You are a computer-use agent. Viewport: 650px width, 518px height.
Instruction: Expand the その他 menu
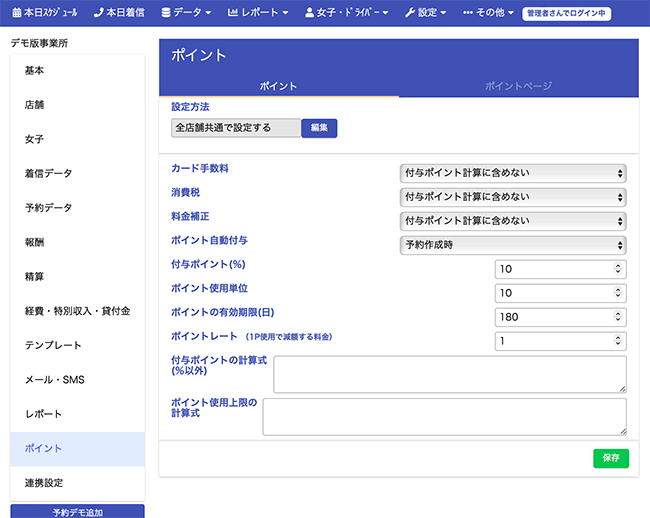coord(488,13)
